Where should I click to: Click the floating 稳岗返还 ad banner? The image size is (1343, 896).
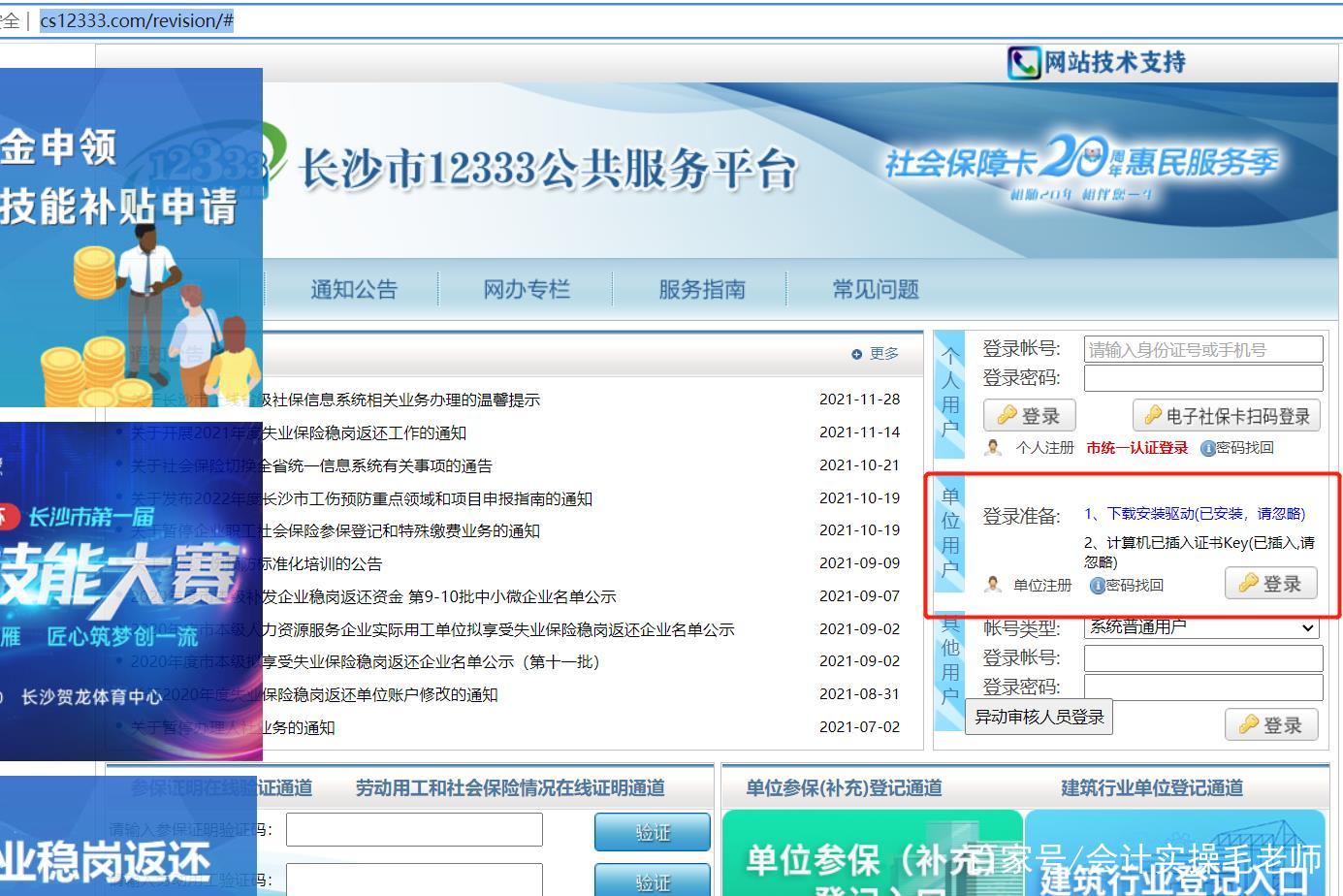point(128,836)
